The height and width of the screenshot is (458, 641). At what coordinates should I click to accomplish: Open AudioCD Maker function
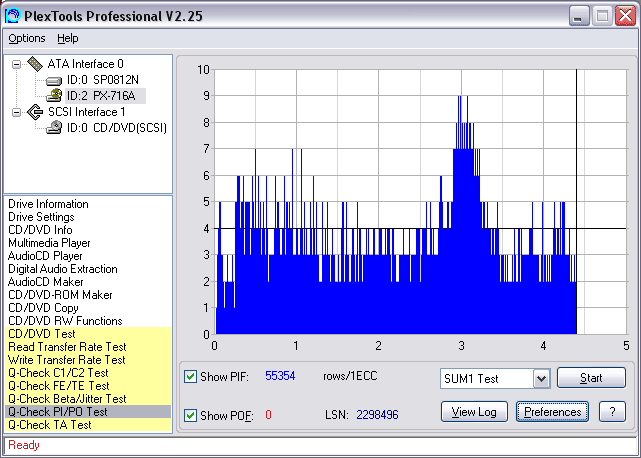tap(45, 282)
